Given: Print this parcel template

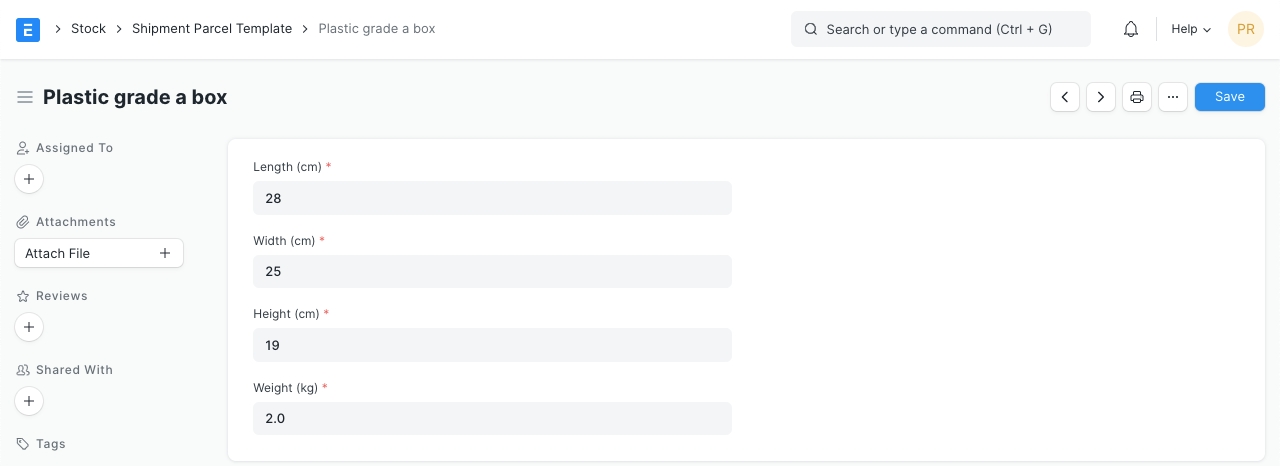Looking at the screenshot, I should coord(1137,97).
